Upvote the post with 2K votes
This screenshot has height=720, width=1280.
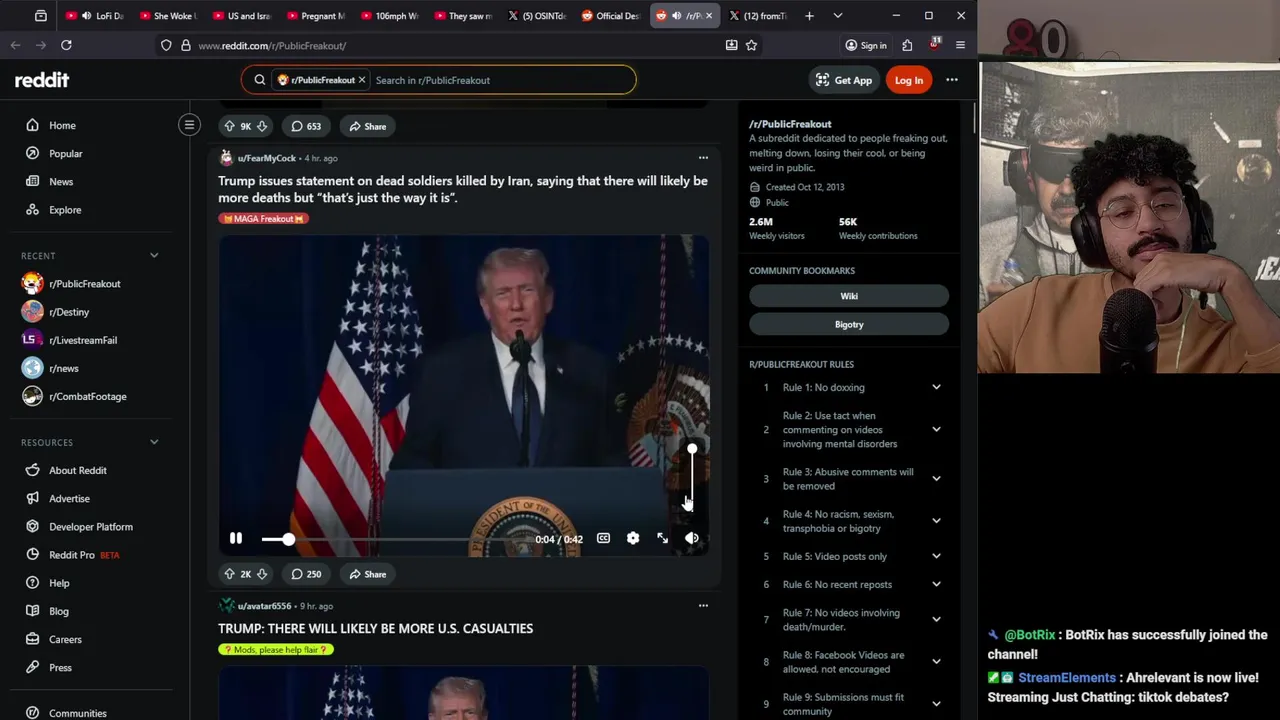(229, 574)
